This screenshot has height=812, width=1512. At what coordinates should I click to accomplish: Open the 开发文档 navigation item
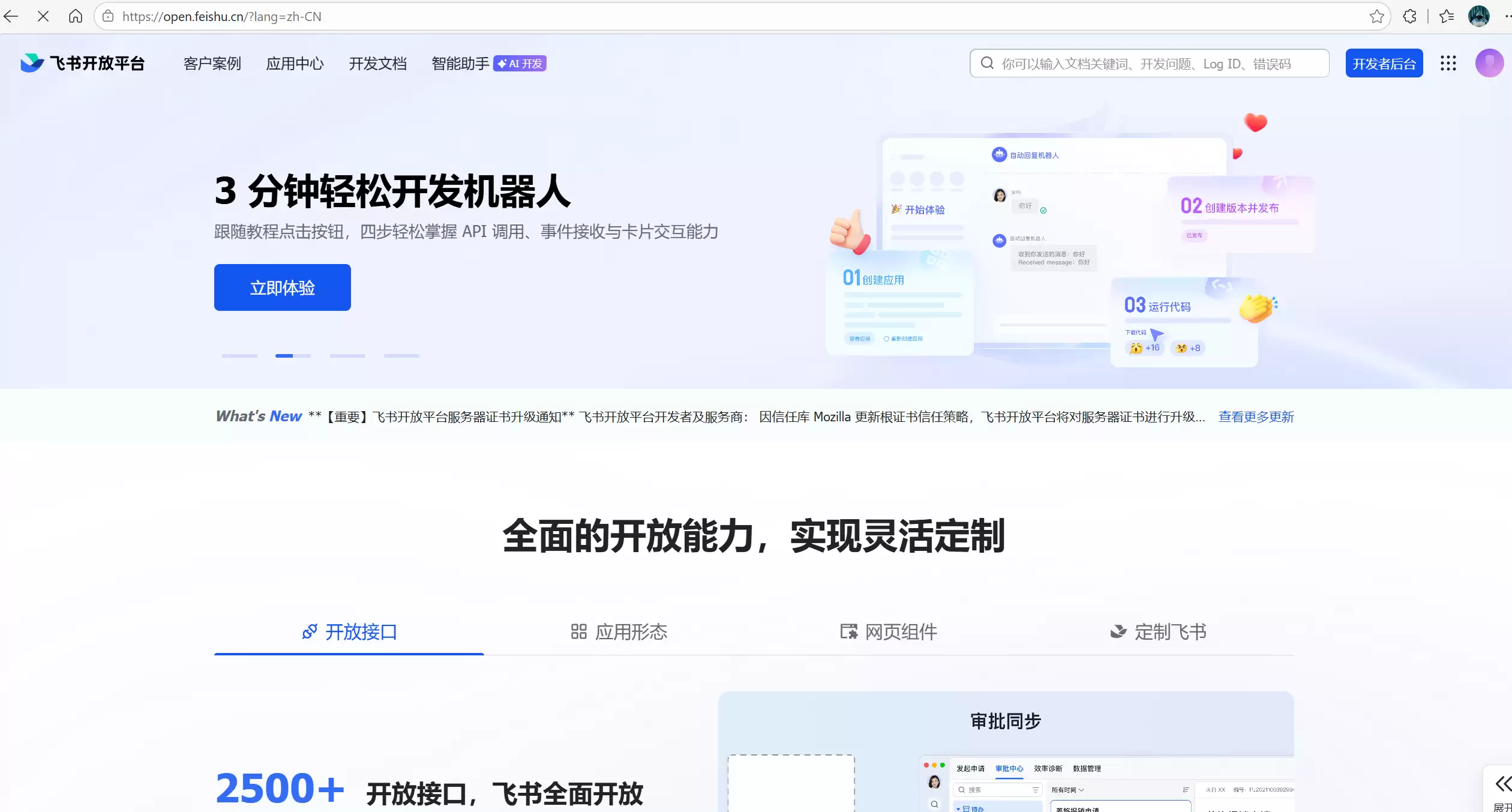coord(377,63)
